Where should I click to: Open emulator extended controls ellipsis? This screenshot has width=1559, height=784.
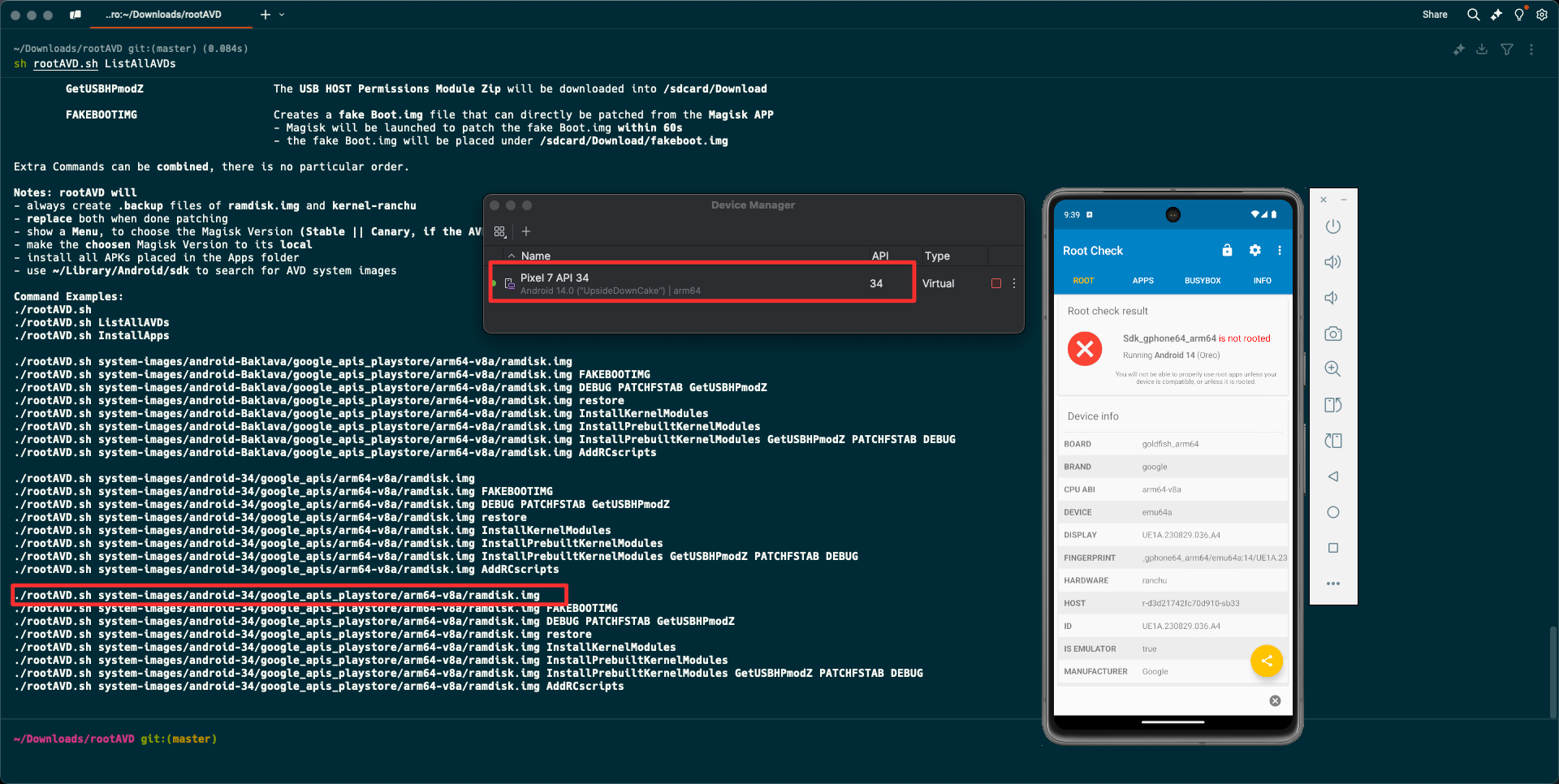click(1332, 584)
